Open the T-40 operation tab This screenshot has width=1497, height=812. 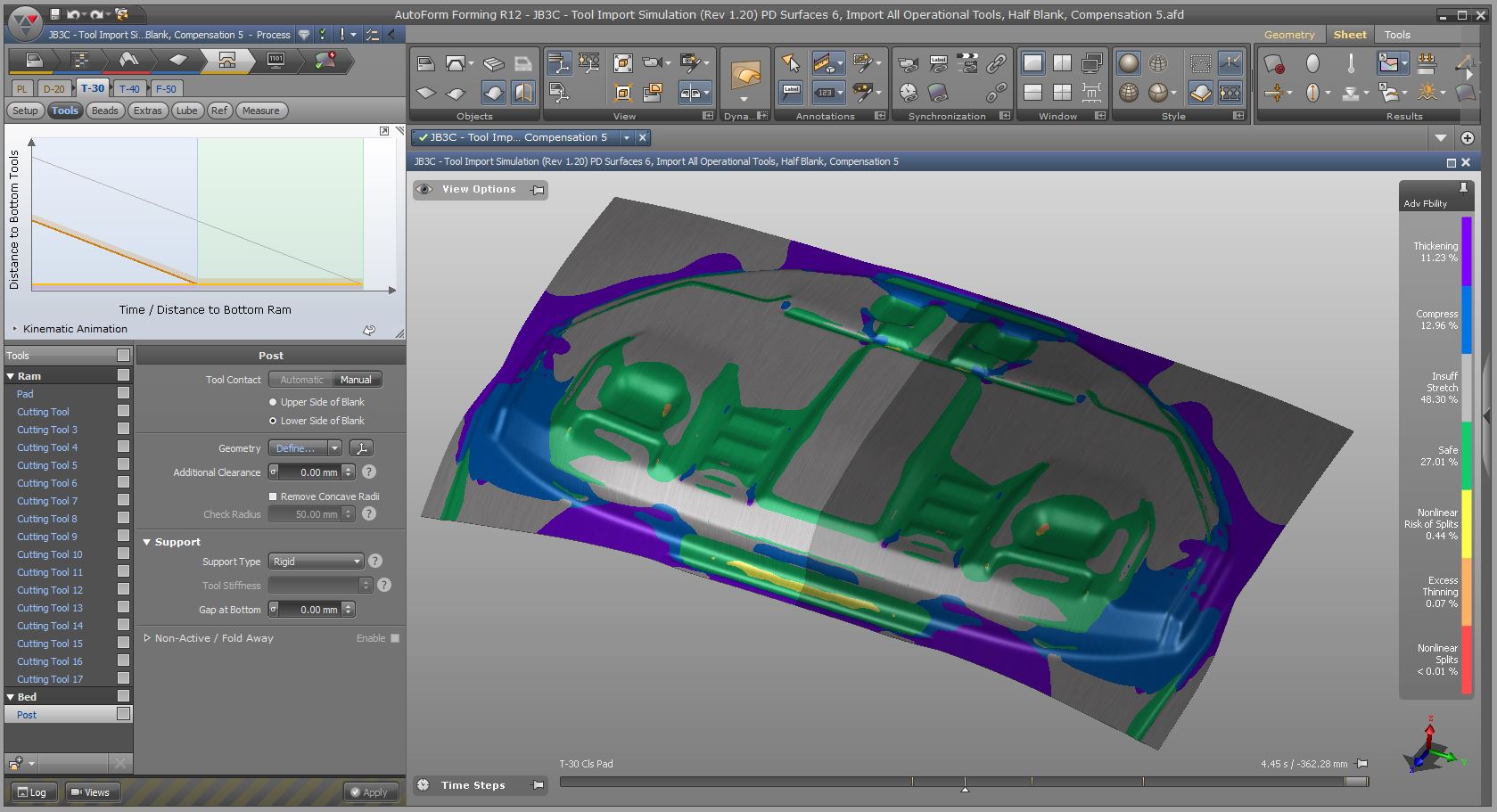pos(129,88)
